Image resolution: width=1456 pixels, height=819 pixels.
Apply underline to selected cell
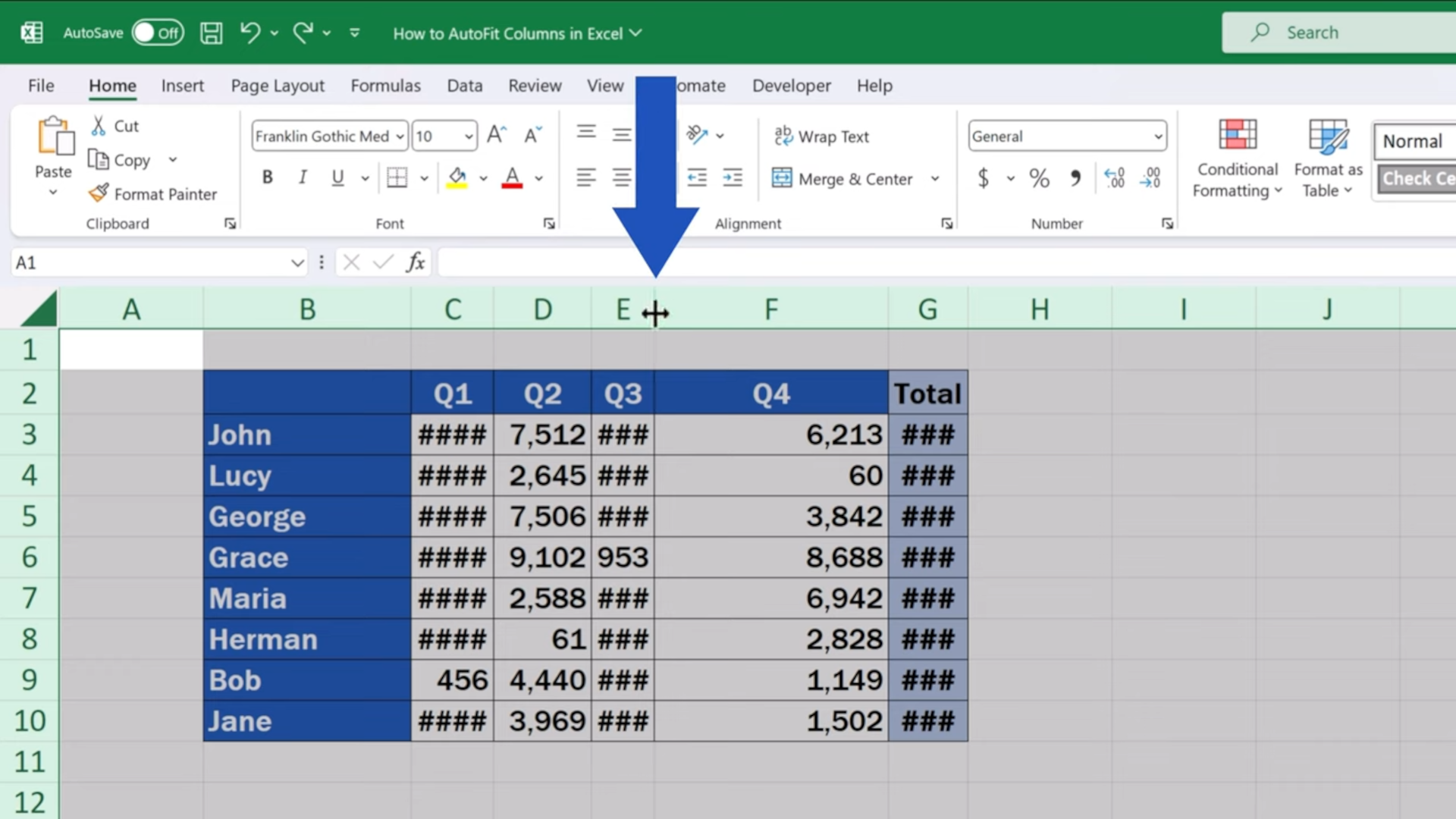click(x=336, y=177)
